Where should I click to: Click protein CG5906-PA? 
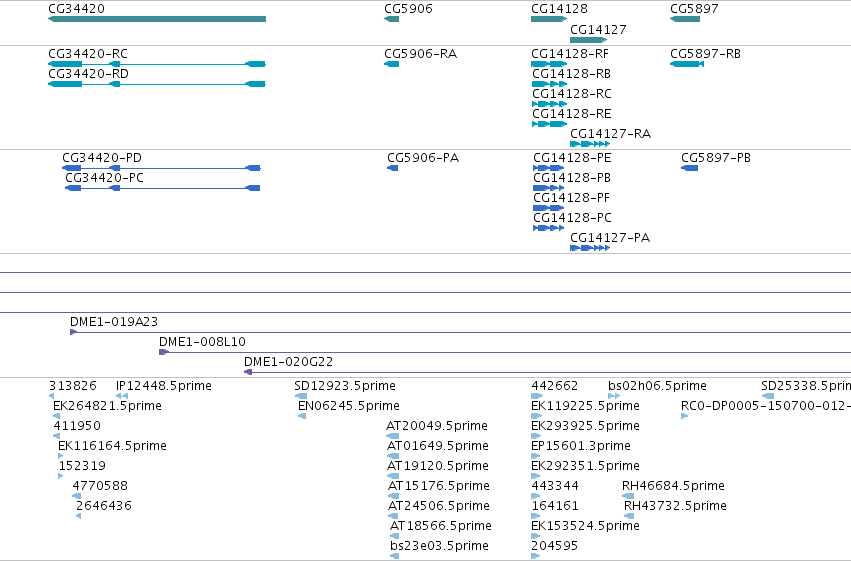pos(423,158)
